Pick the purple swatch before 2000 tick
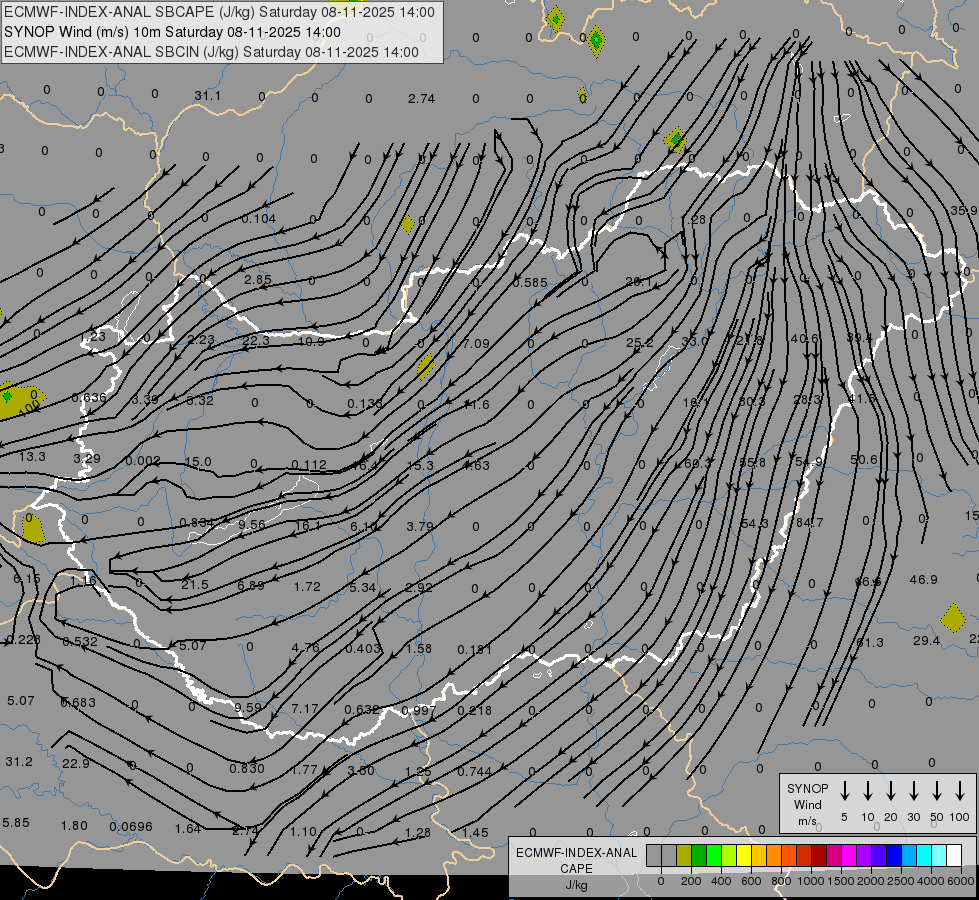This screenshot has height=900, width=979. 864,856
